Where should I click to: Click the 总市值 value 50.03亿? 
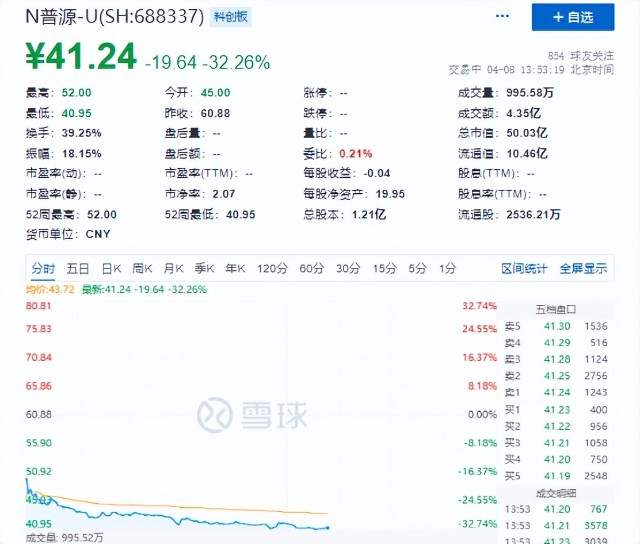(x=527, y=133)
